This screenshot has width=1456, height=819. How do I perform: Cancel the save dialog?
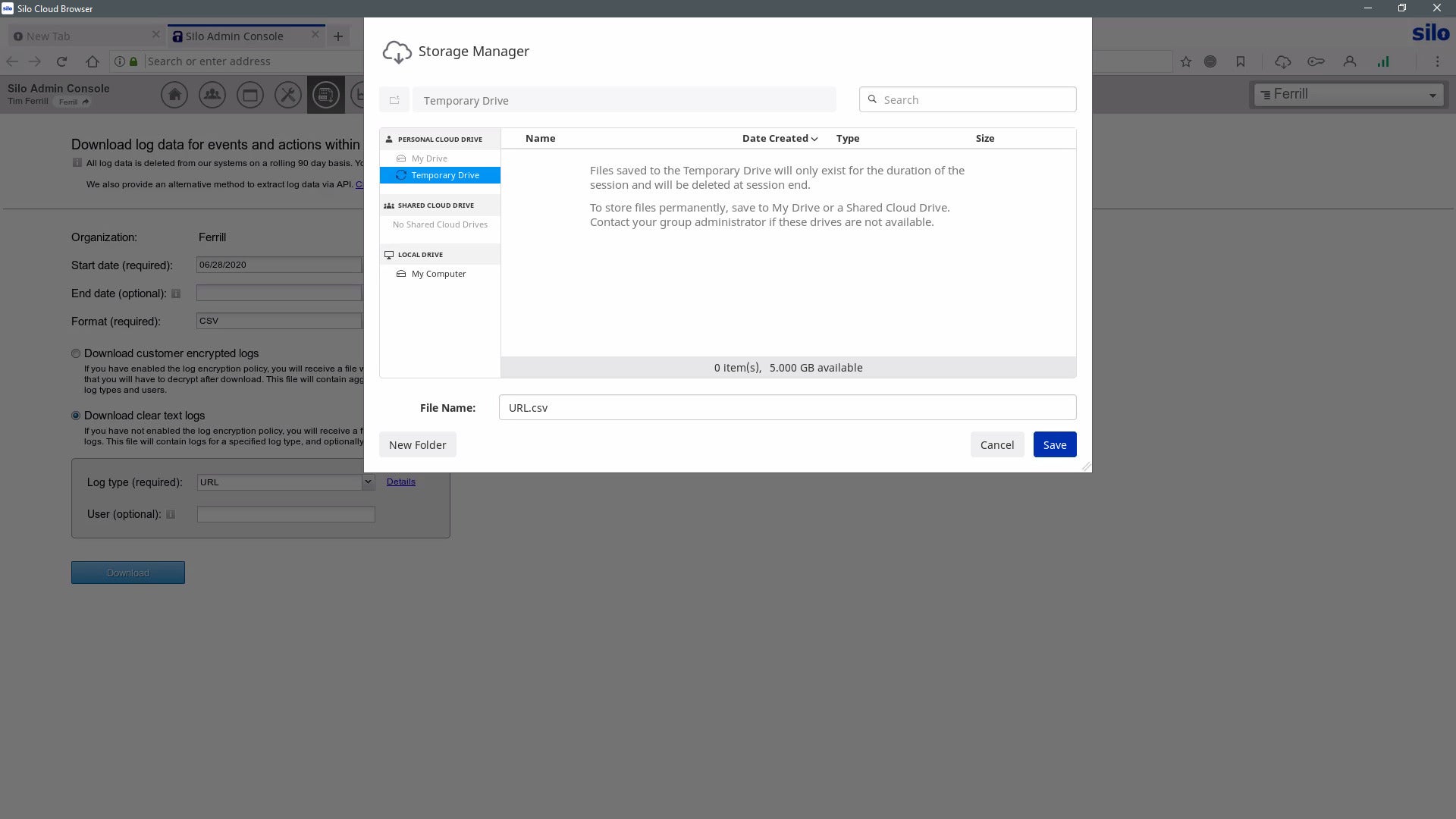tap(997, 444)
